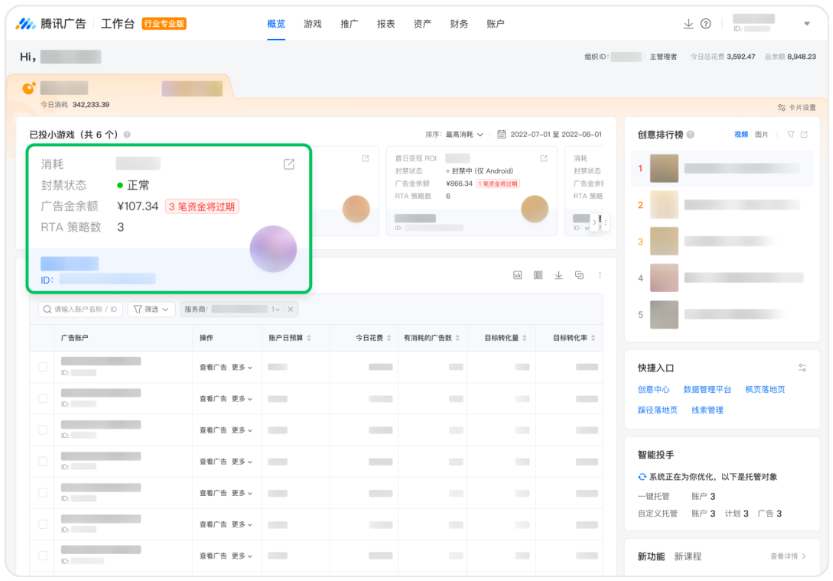Switch to the 报表 top navigation tab

coord(386,24)
